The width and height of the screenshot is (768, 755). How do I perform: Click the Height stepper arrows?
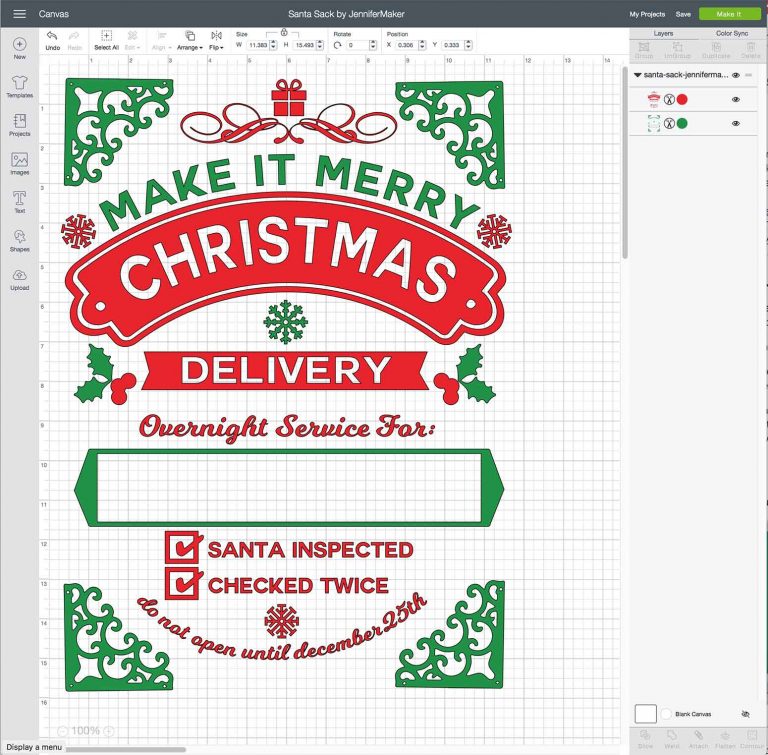coord(320,45)
